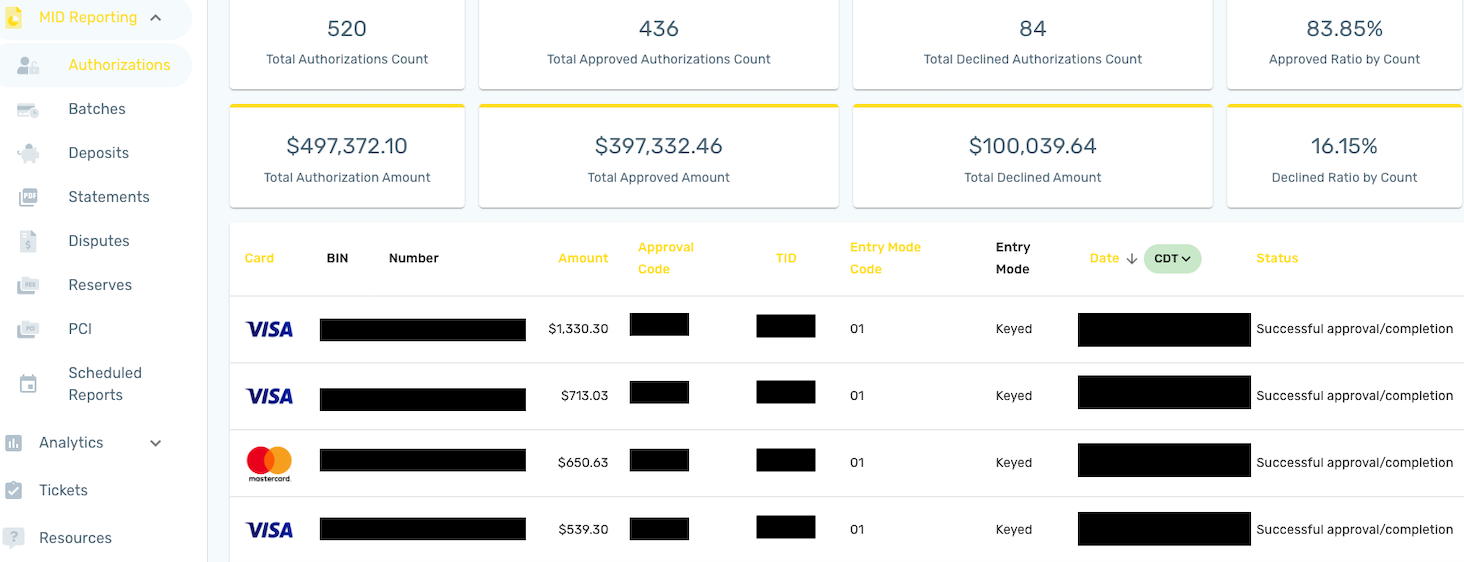Screen dimensions: 1464x562
Task: Click the Approved Ratio by Count card
Action: point(1345,43)
